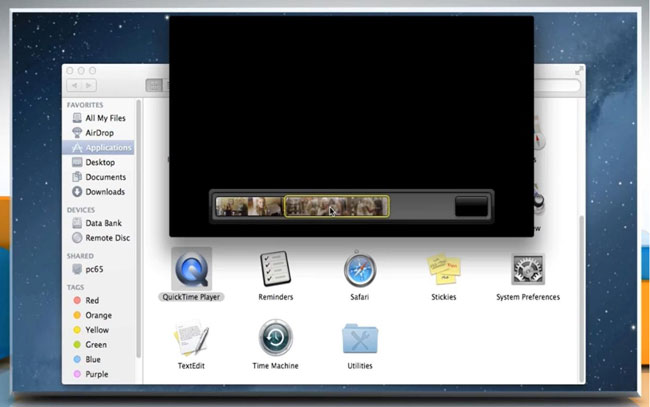
Task: Open Downloads from the Favorites list
Action: pos(99,191)
